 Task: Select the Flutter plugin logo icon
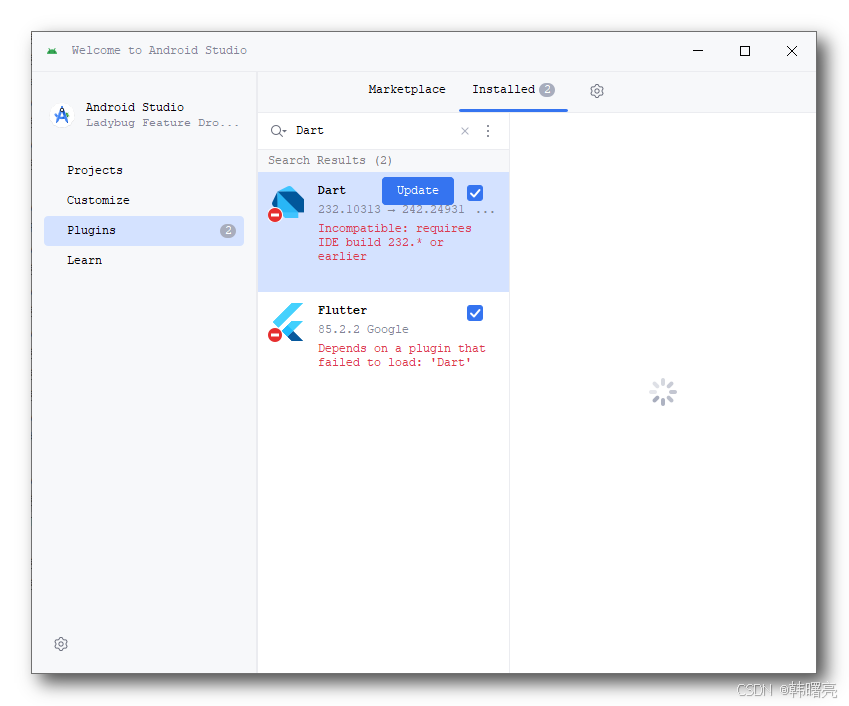point(288,322)
